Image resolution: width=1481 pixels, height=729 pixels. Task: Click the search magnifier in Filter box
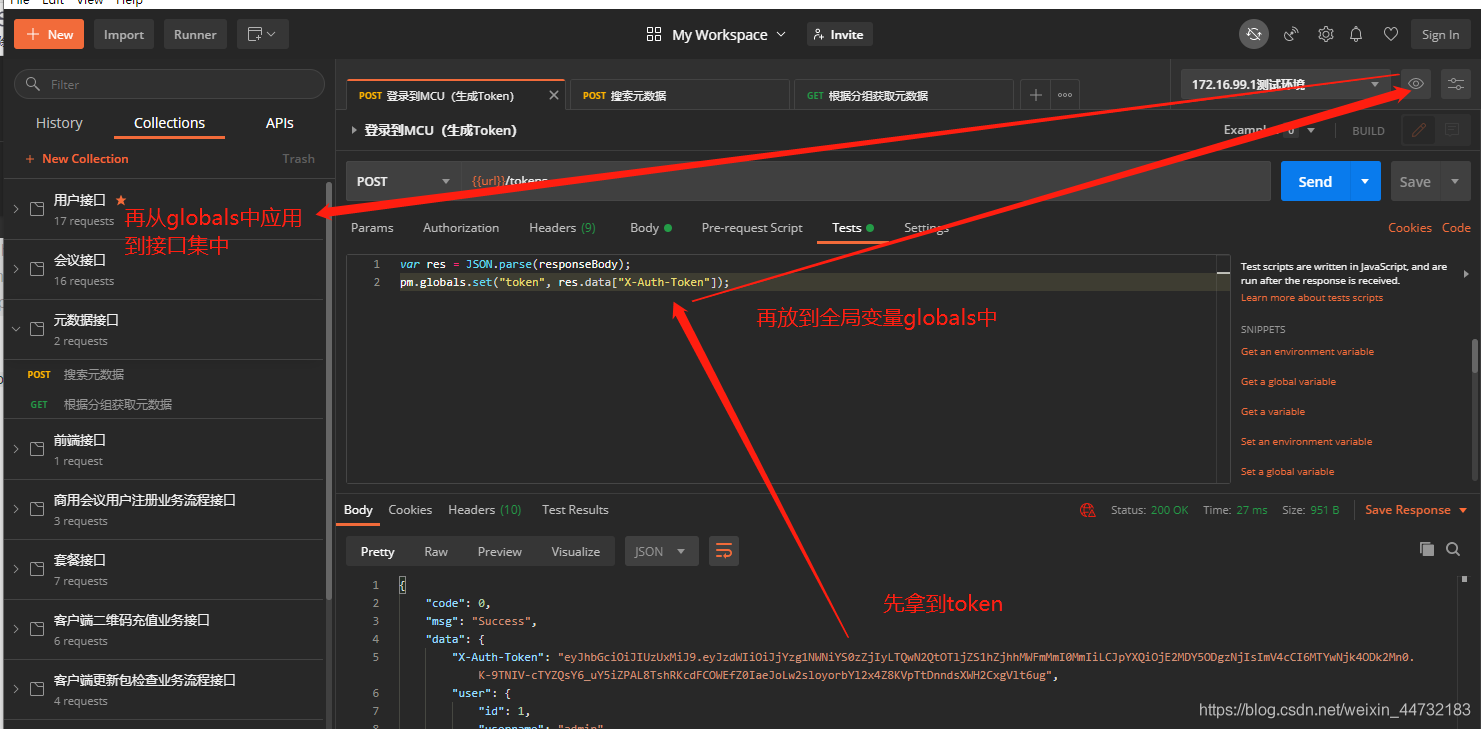point(34,84)
